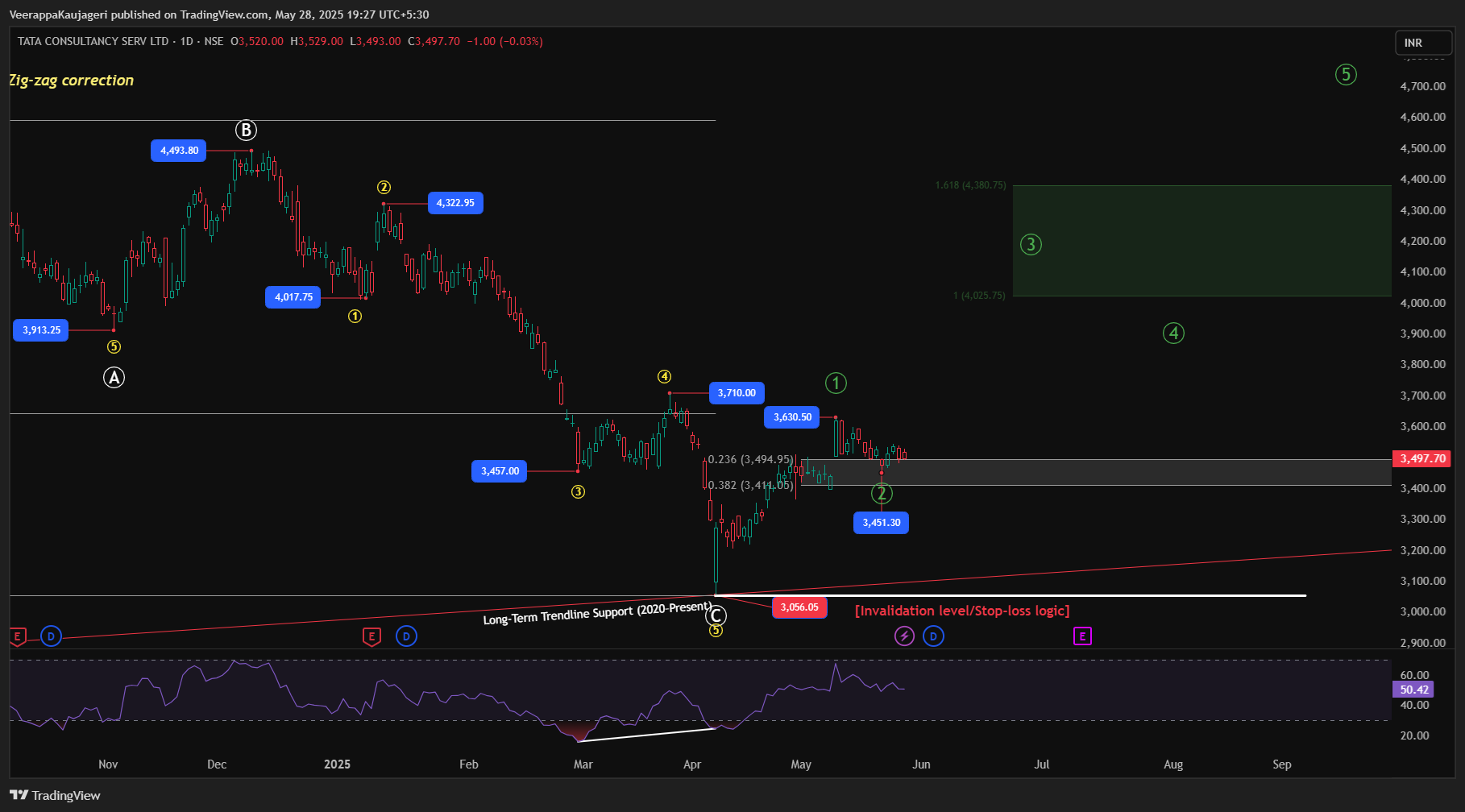Click the 3,000.00 level on price axis
1465x812 pixels.
(x=1423, y=612)
